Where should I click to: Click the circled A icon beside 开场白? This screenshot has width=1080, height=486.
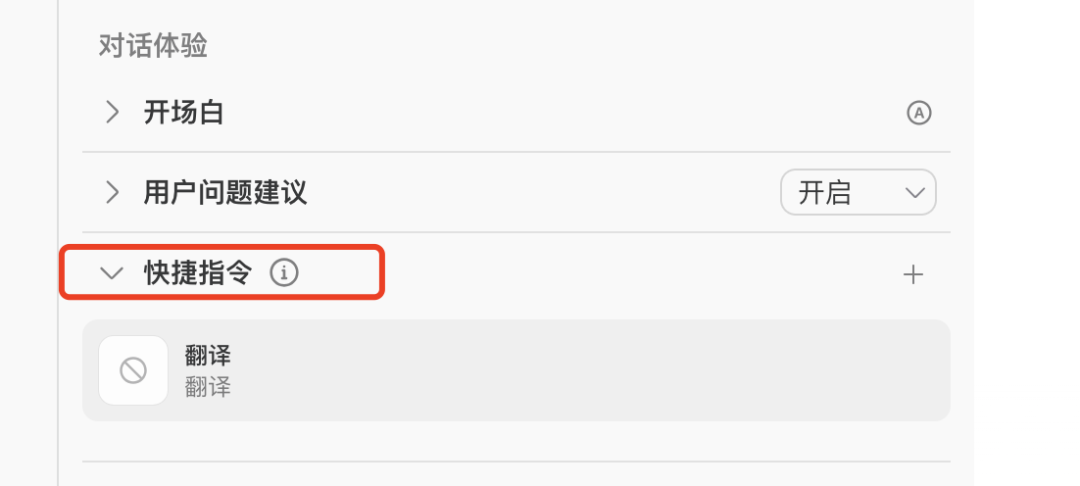click(918, 113)
